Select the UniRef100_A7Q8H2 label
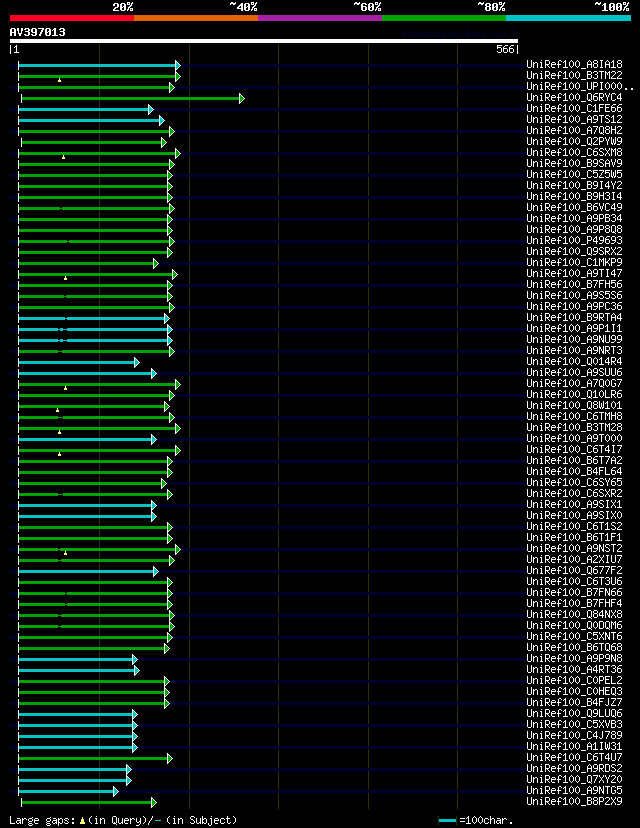 (574, 131)
